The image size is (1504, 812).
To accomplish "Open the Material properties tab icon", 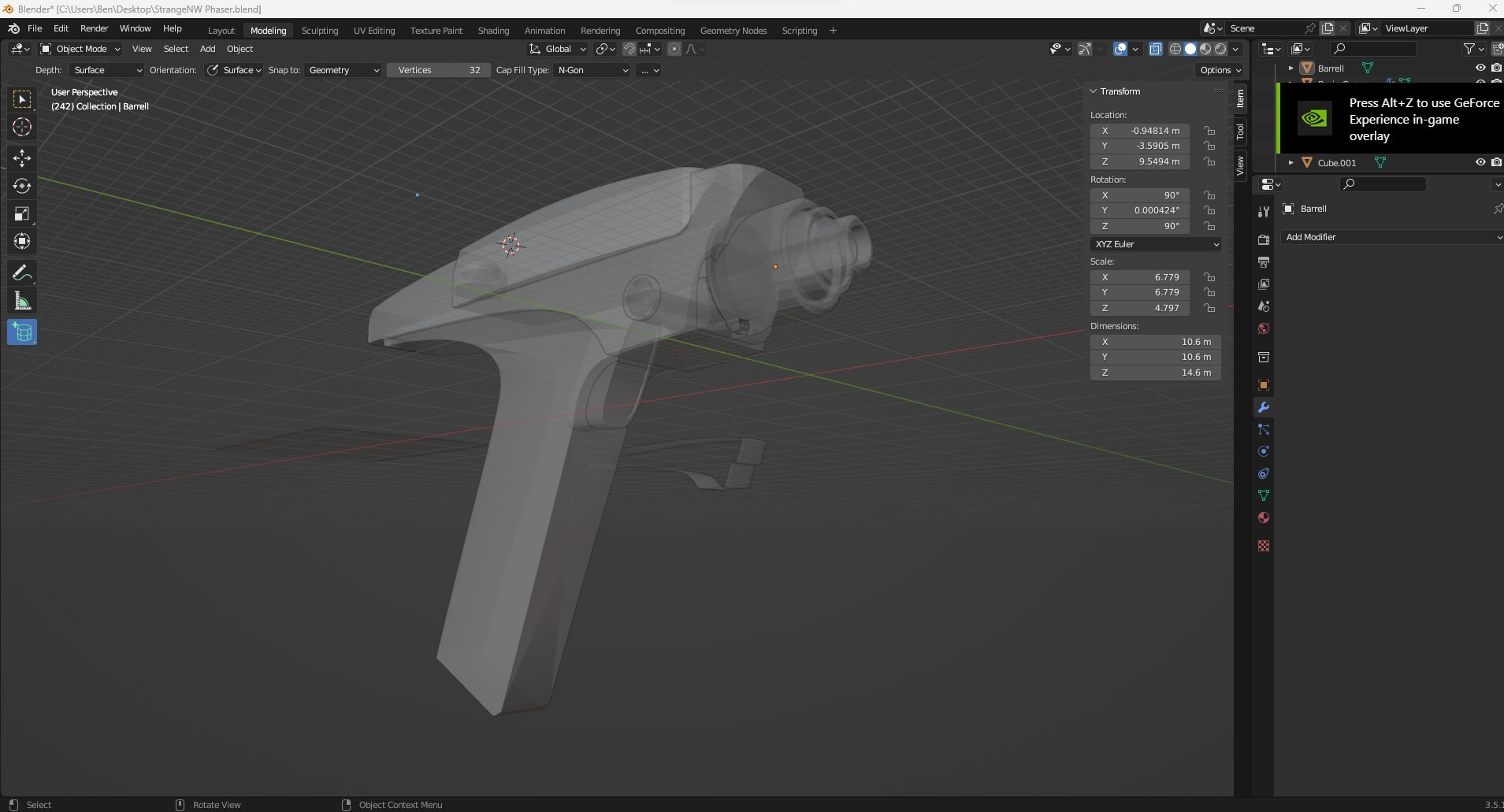I will point(1264,517).
